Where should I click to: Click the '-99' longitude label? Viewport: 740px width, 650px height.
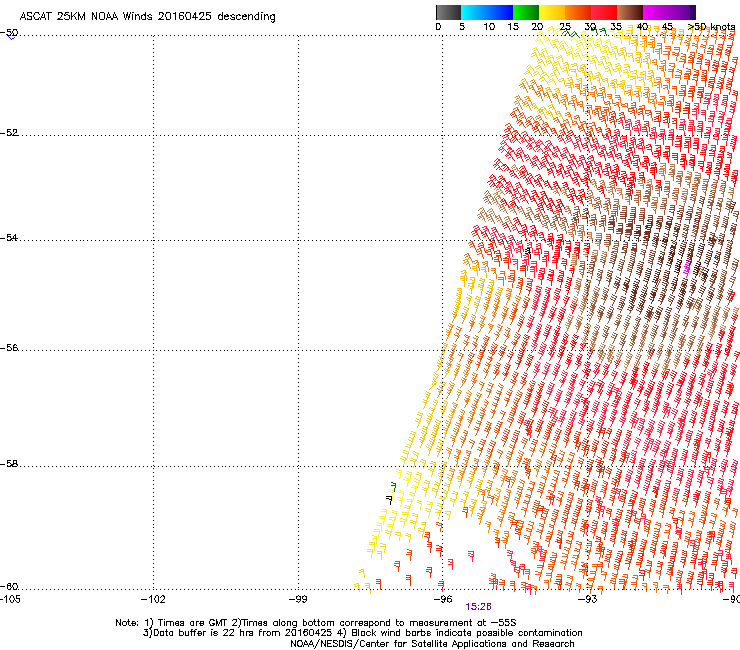pos(298,599)
